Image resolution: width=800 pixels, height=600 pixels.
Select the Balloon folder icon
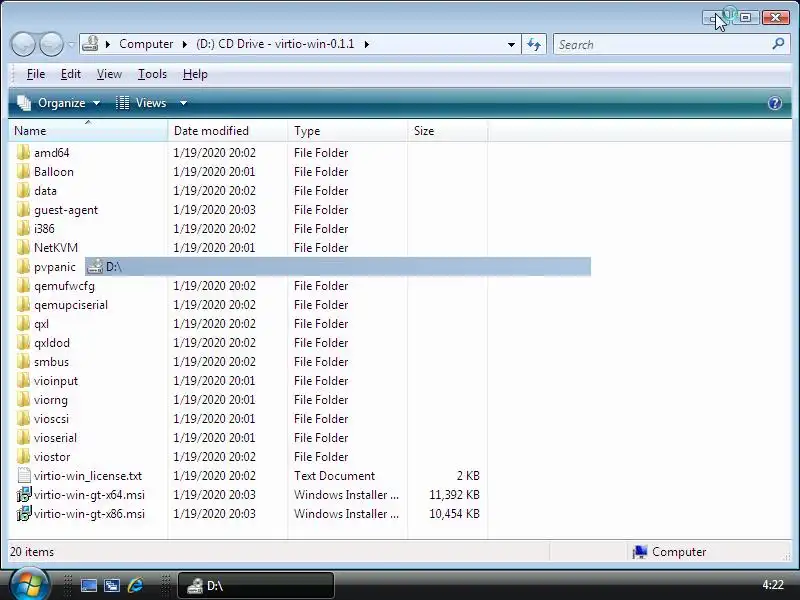(23, 171)
